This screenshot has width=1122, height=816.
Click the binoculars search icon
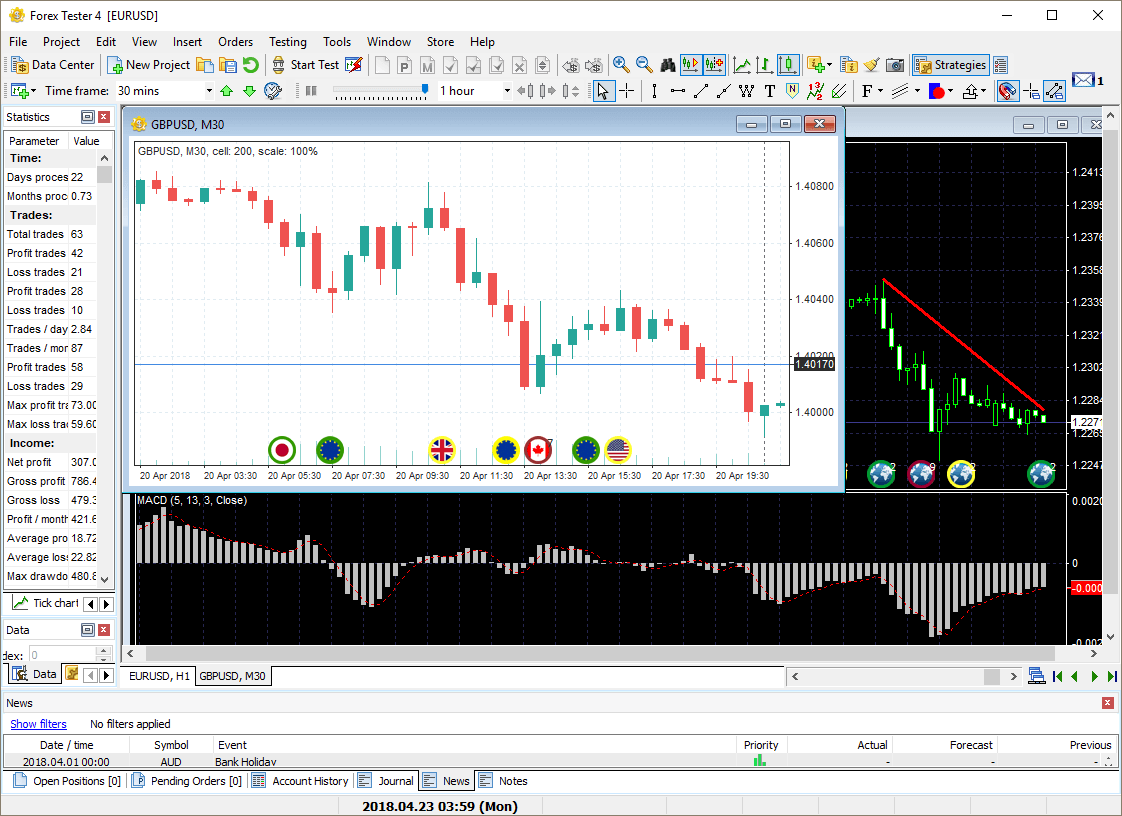[668, 65]
